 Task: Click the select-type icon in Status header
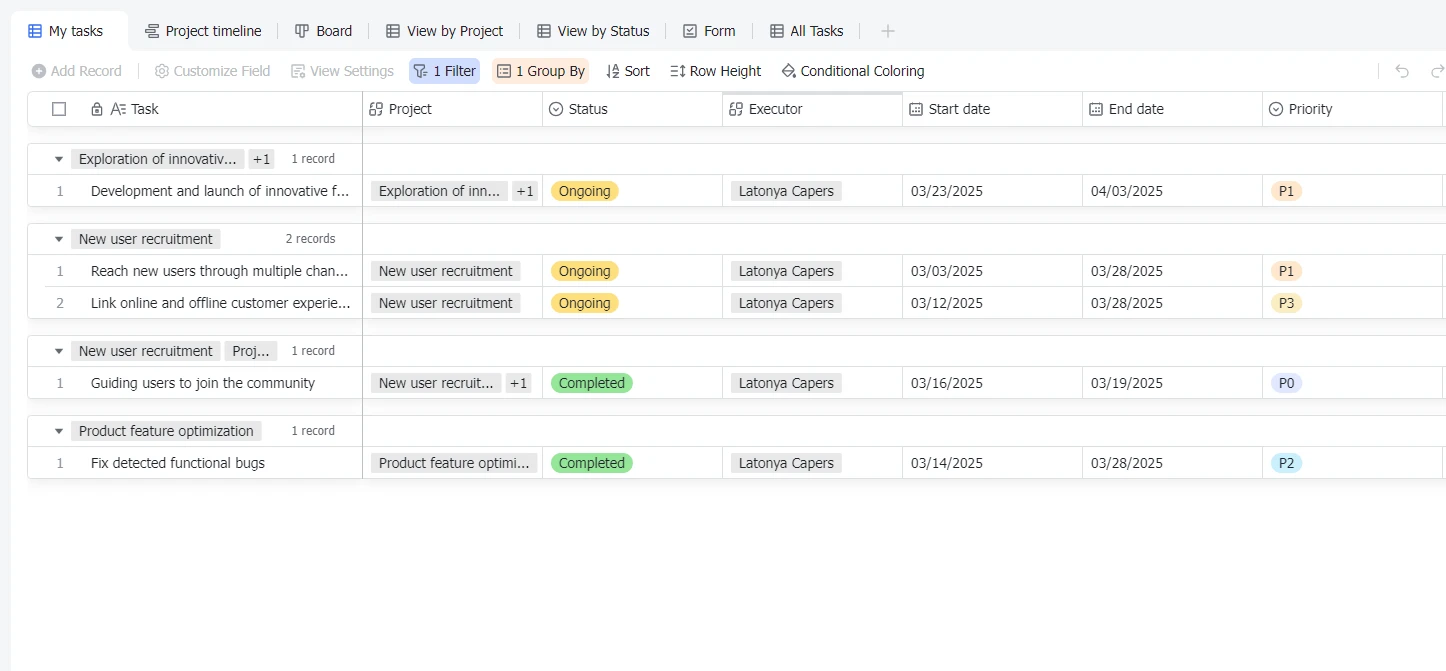click(556, 109)
